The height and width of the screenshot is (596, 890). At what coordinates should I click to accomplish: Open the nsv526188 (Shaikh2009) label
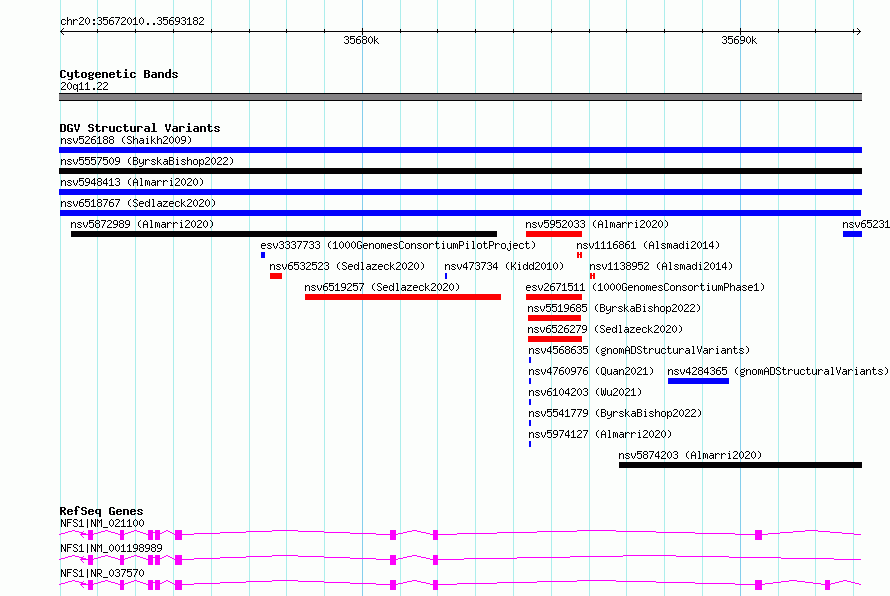pos(126,140)
